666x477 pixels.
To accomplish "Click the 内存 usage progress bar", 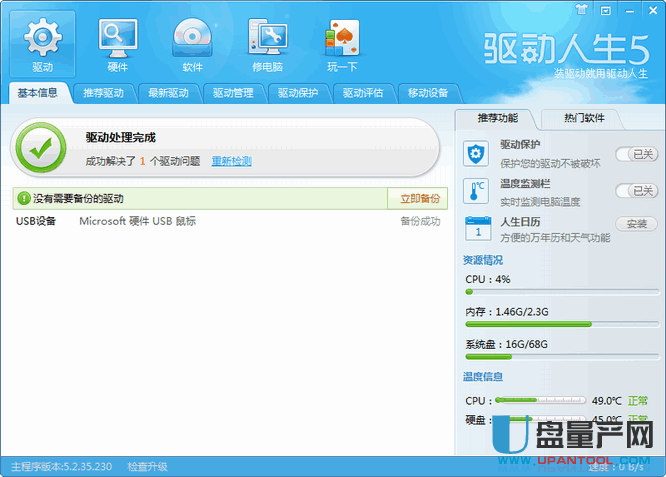I will tap(562, 324).
